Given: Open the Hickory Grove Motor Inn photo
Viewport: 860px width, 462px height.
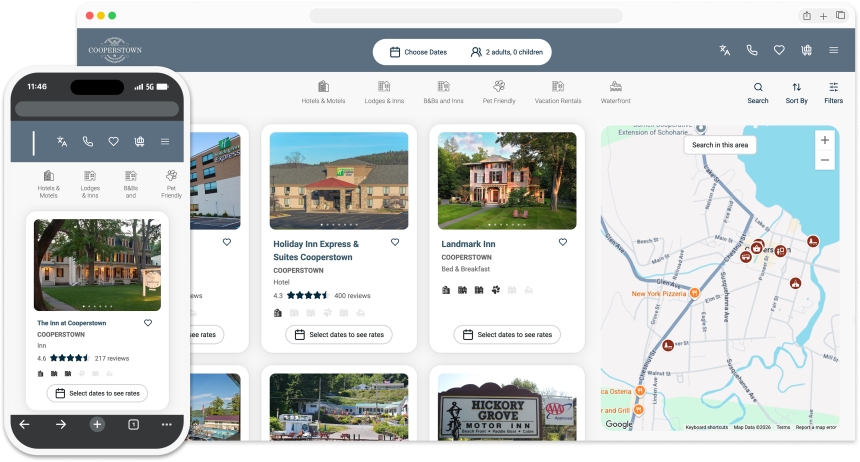Looking at the screenshot, I should pos(507,407).
